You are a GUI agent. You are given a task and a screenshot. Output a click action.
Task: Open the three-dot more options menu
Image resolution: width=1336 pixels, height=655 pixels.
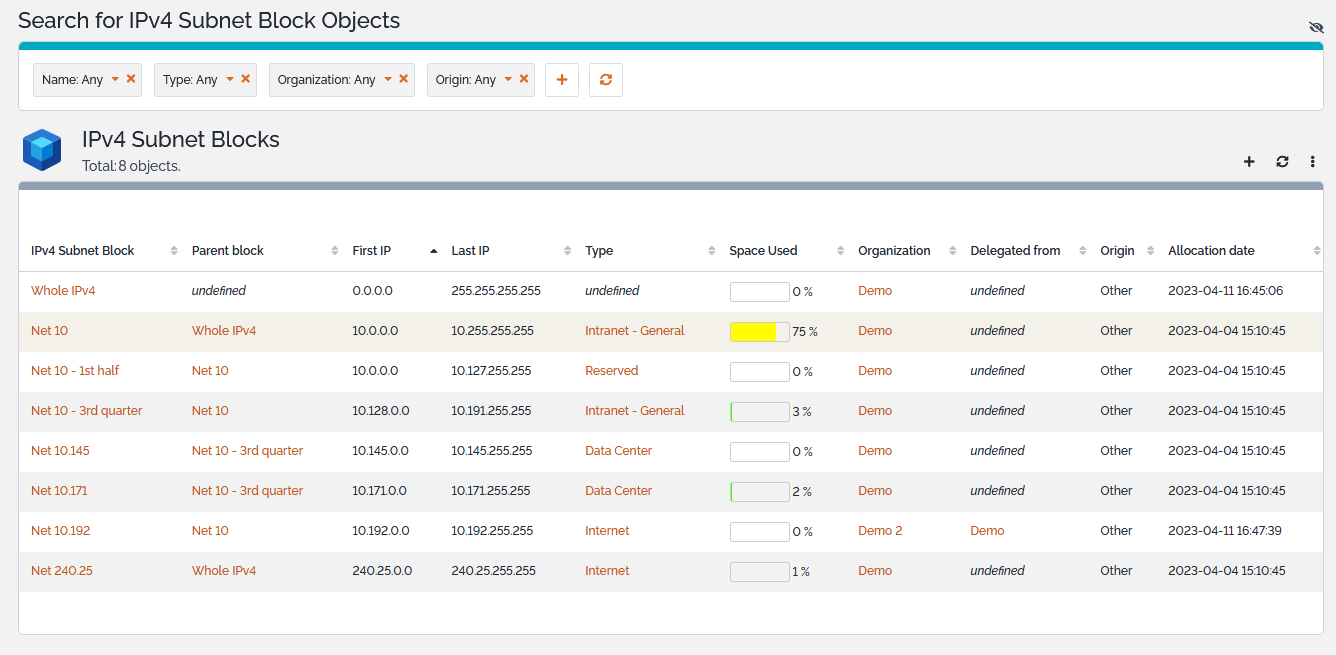click(1313, 161)
